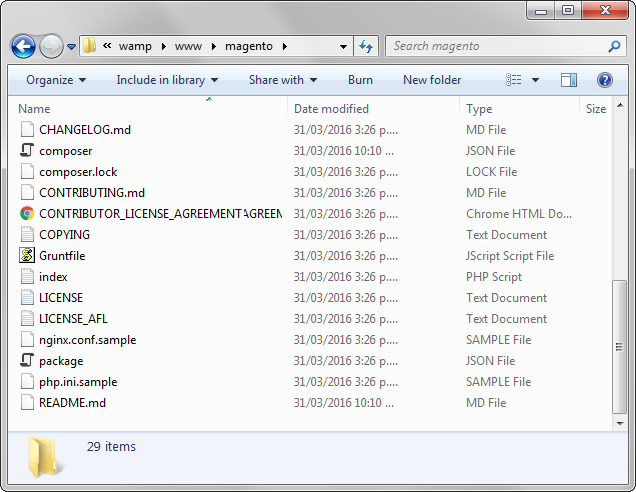
Task: Click the search magnifier icon
Action: (614, 46)
